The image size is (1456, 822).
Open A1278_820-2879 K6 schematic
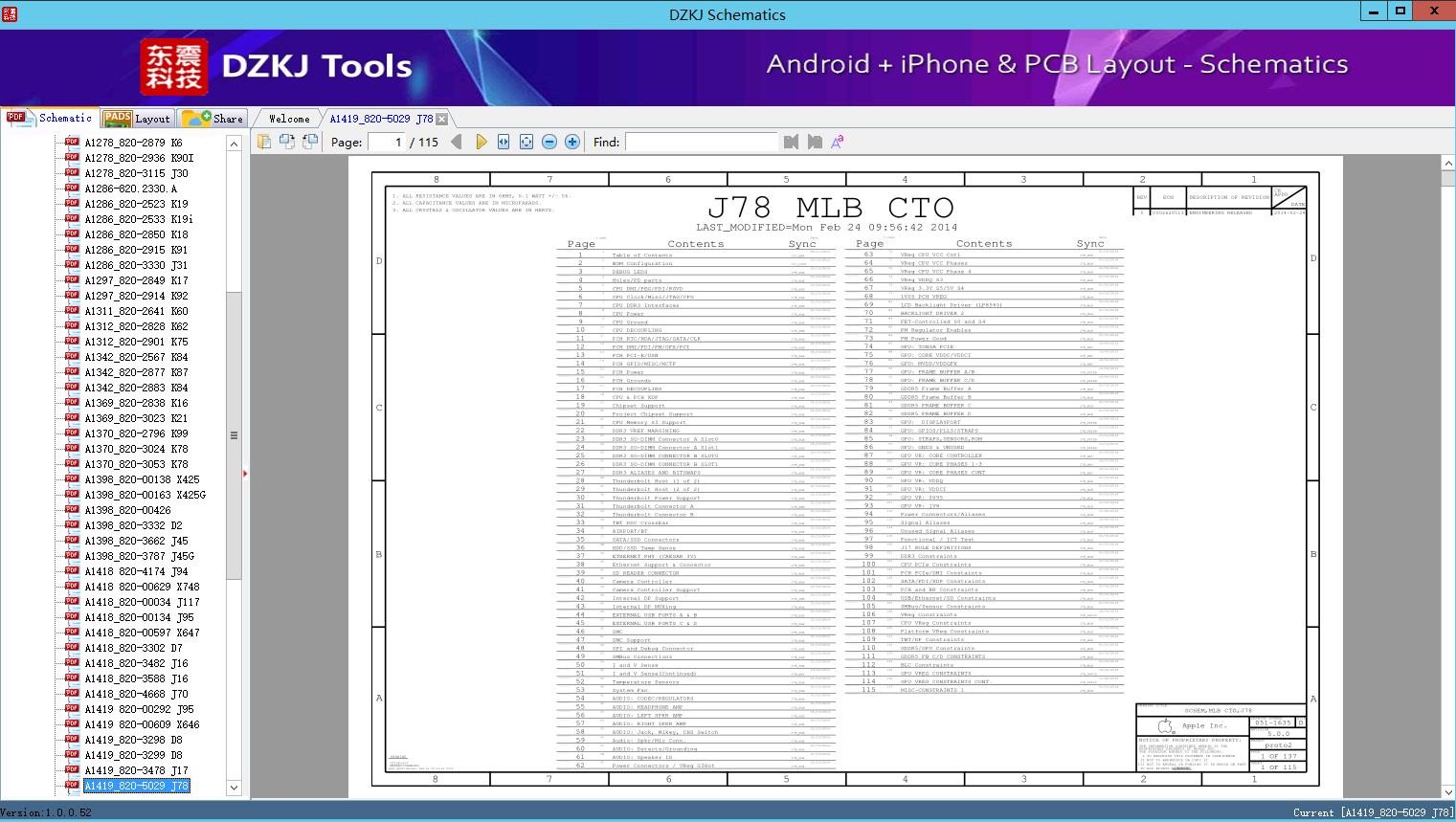(133, 143)
